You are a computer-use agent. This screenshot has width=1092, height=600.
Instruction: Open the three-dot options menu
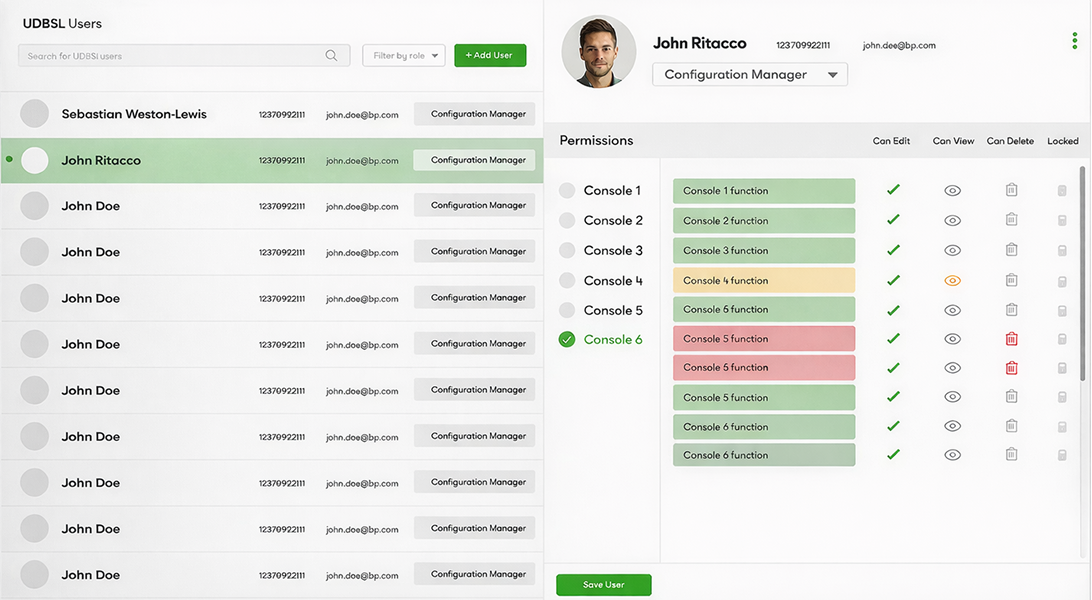[x=1075, y=41]
